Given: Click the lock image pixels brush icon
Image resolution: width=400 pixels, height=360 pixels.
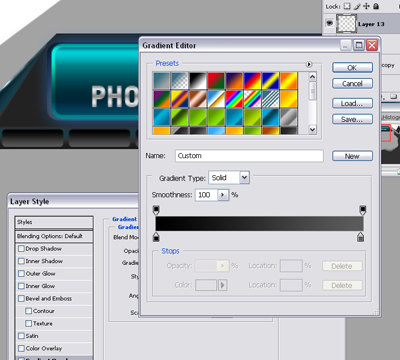Looking at the screenshot, I should [357, 6].
